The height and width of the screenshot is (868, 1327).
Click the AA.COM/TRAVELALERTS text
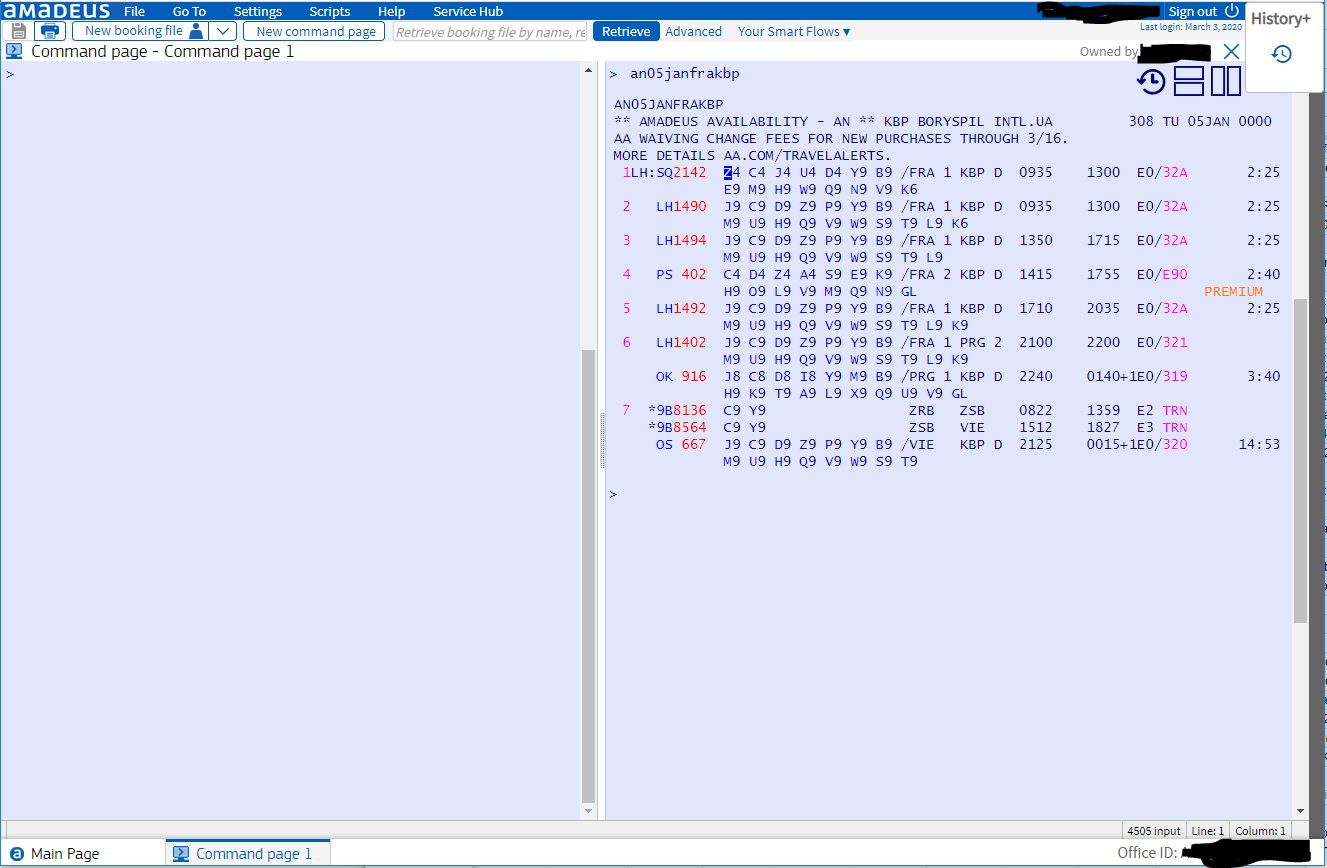pos(807,155)
